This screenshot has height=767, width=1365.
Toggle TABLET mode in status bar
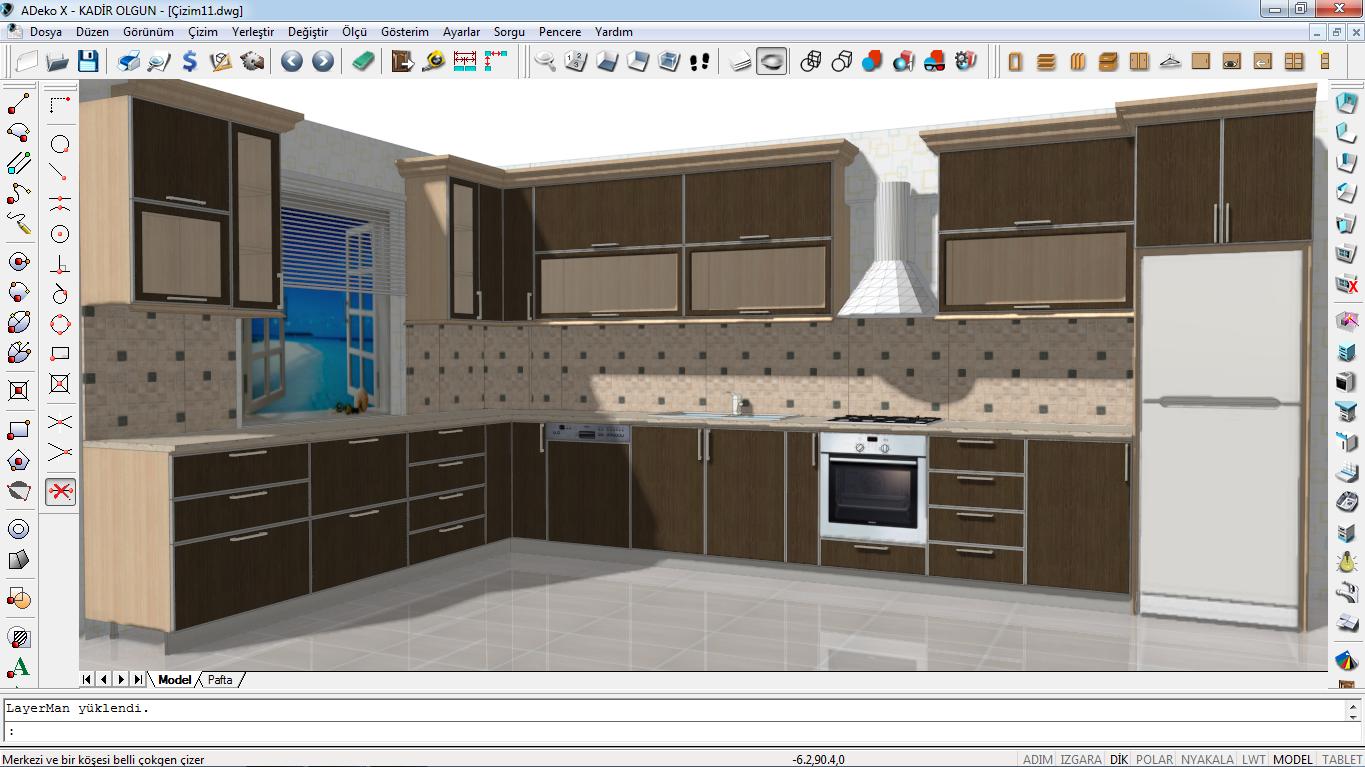[1342, 759]
